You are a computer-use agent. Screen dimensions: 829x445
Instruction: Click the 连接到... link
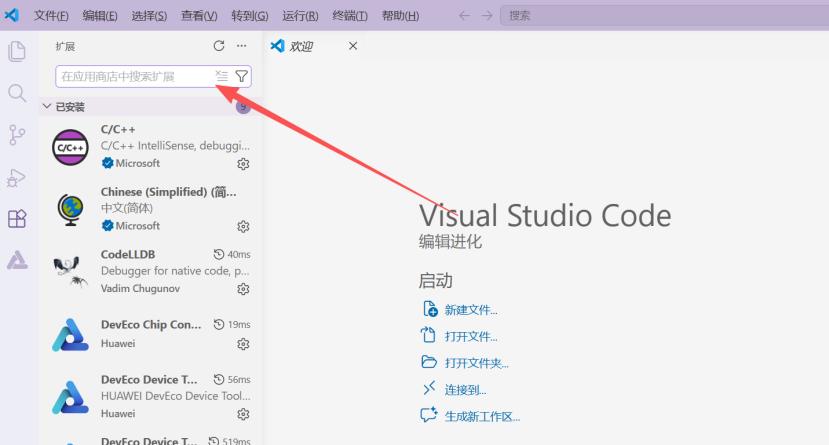point(465,390)
